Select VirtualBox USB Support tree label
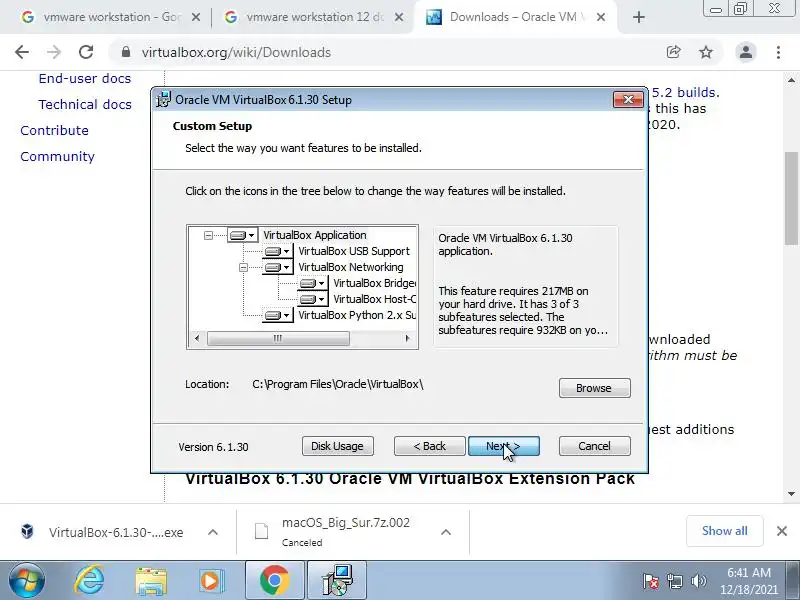Image resolution: width=800 pixels, height=600 pixels. [x=354, y=251]
